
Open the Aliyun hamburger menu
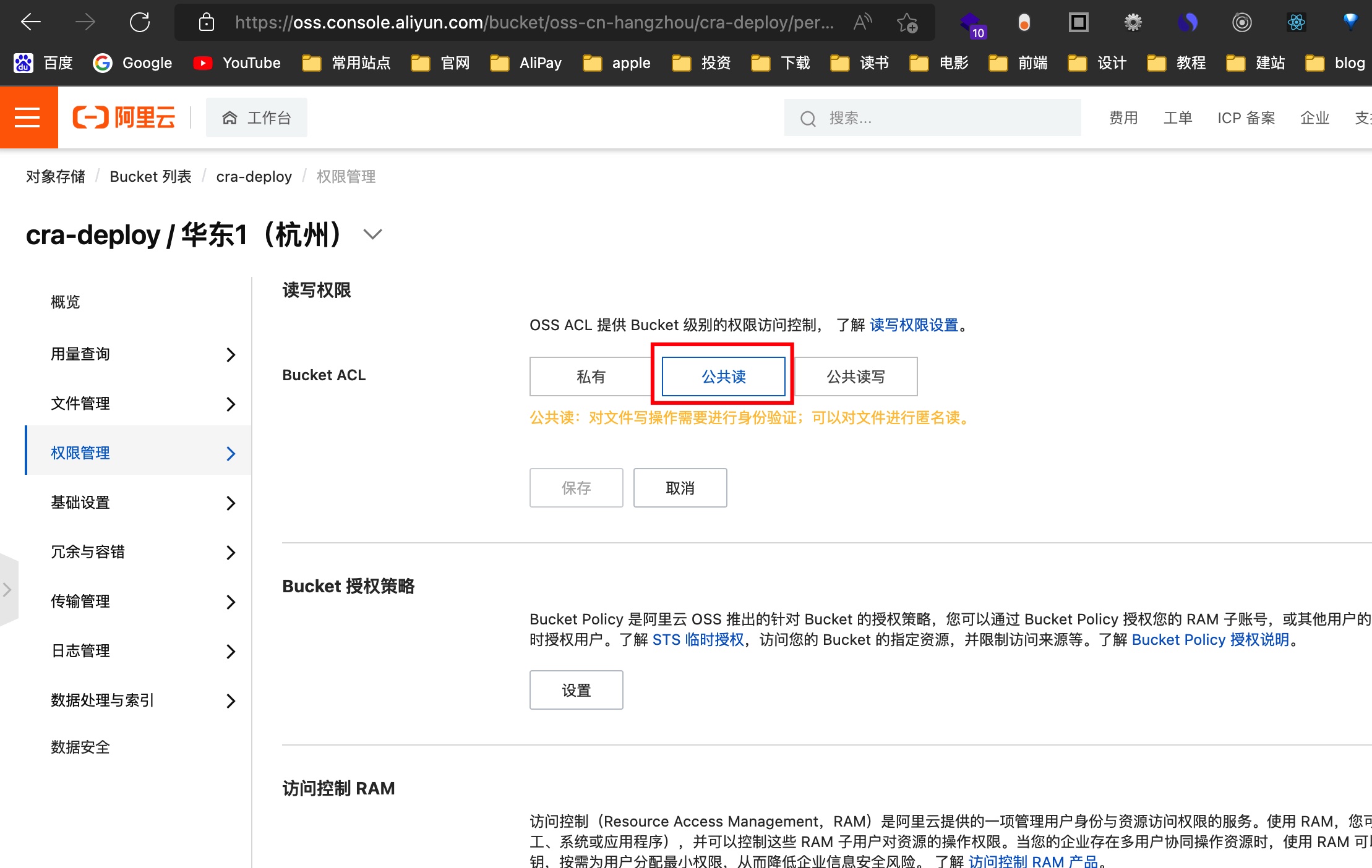[x=28, y=117]
